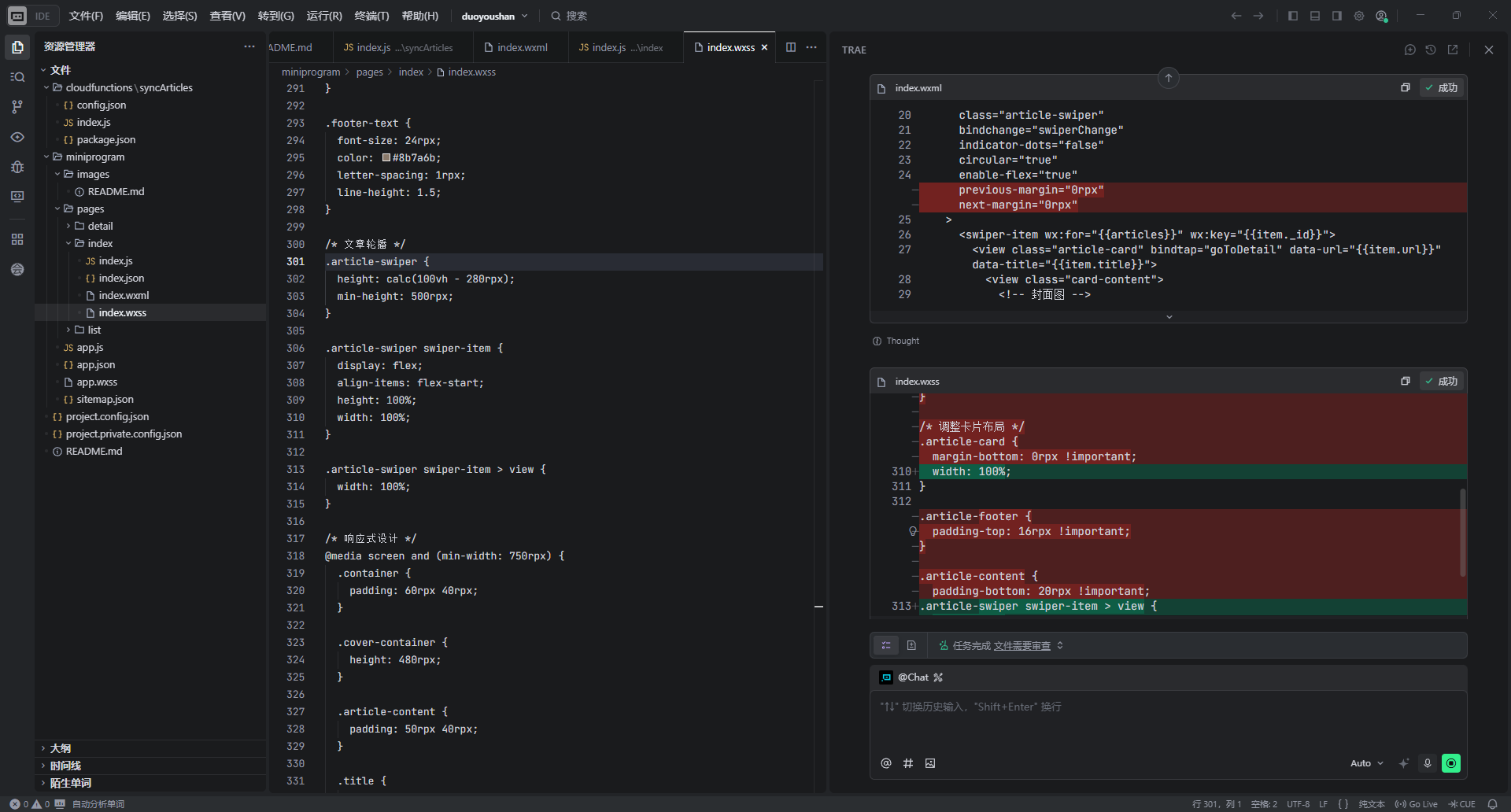
Task: Expand the detail folder
Action: [x=100, y=227]
